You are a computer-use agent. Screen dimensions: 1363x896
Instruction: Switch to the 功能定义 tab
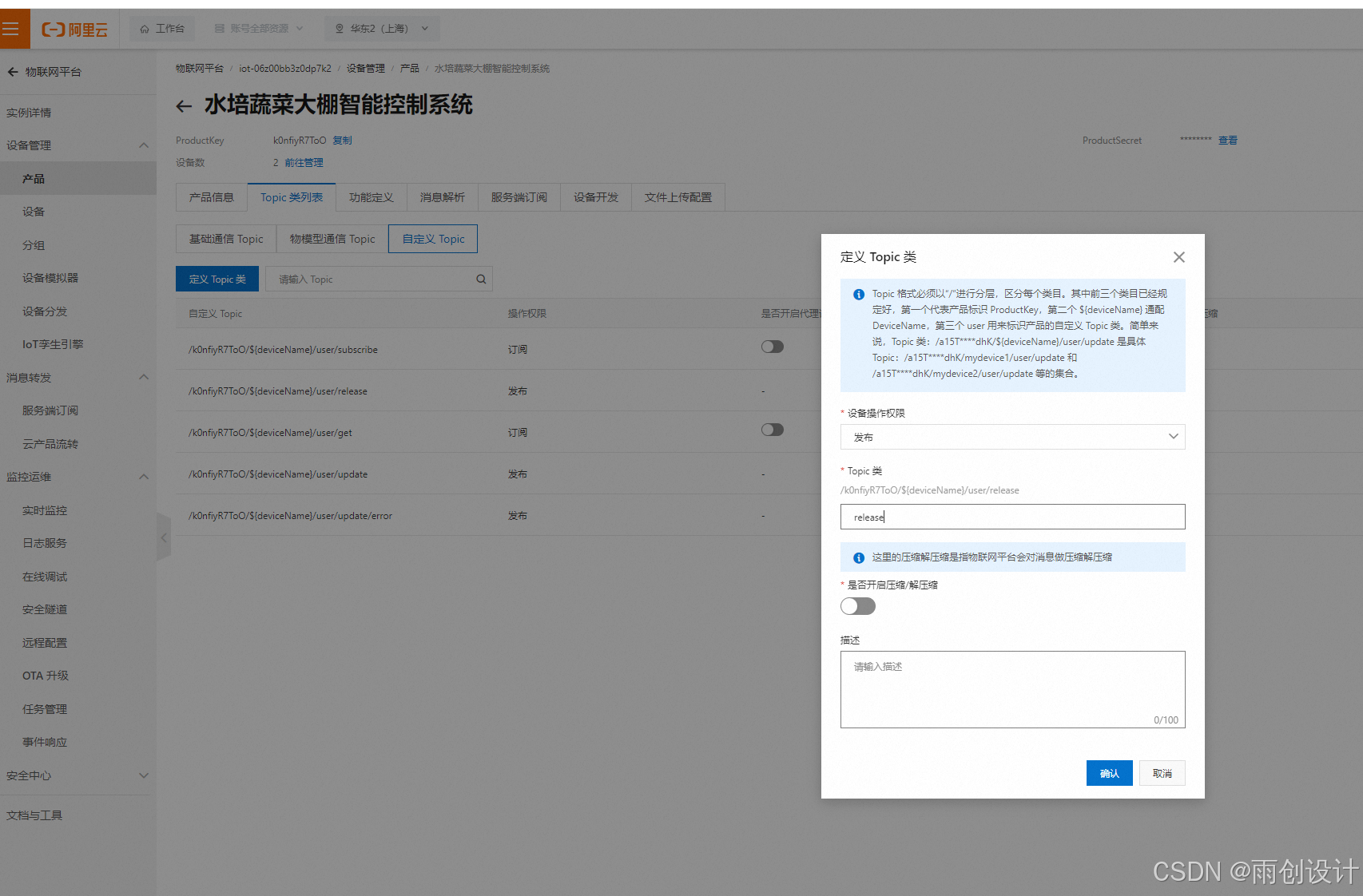pyautogui.click(x=372, y=197)
